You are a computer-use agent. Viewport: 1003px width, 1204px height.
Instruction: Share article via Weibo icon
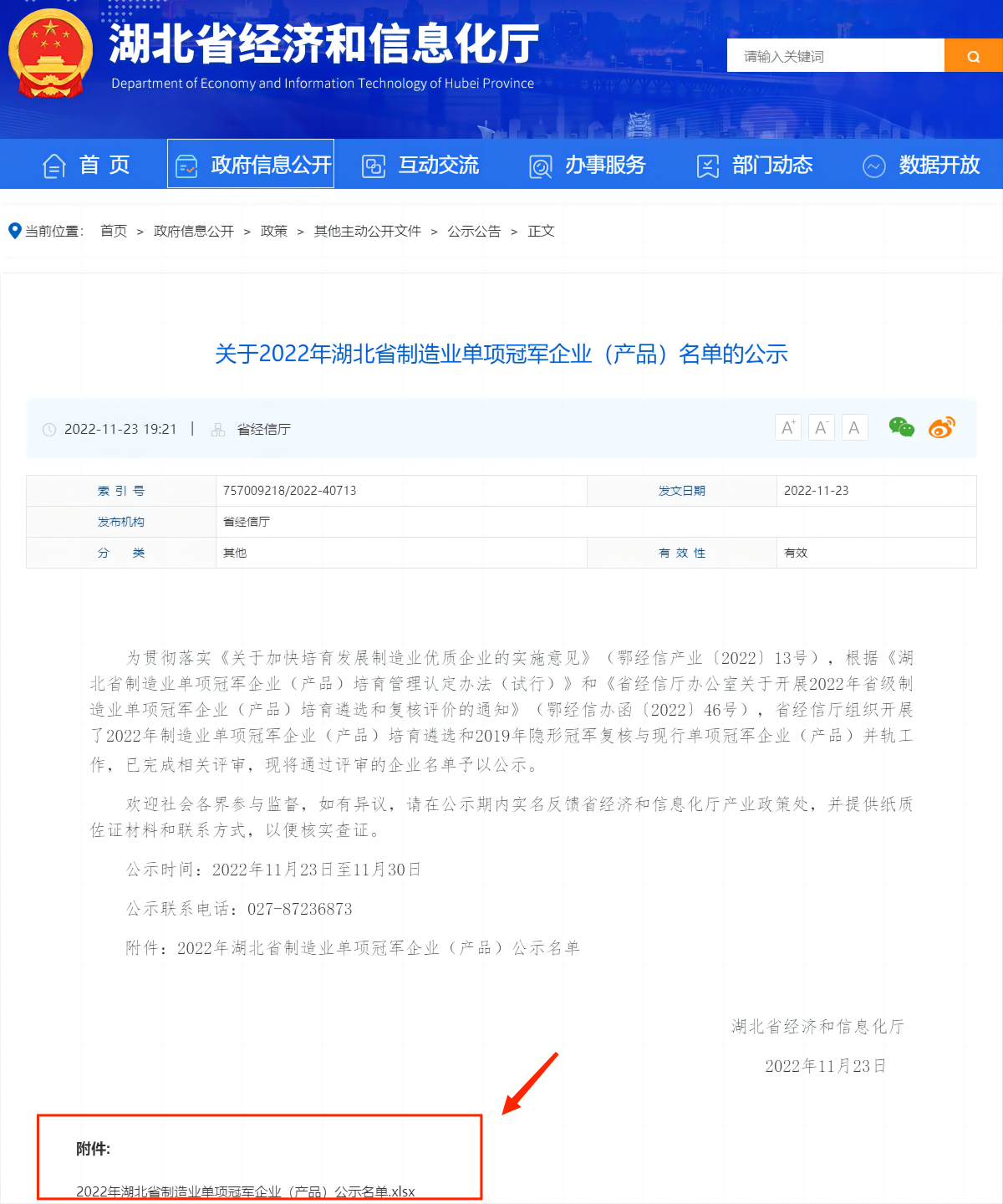coord(941,427)
